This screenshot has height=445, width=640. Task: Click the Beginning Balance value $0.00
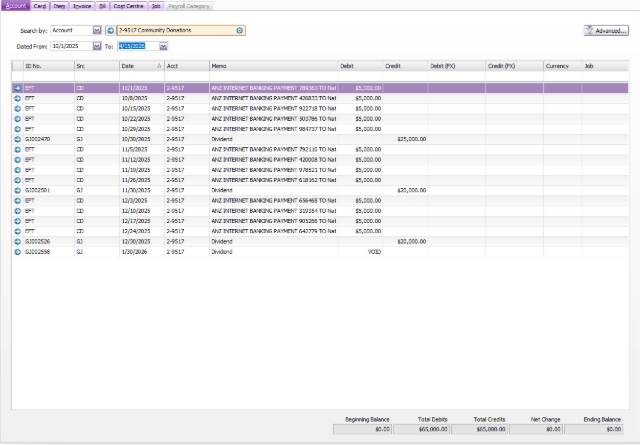[362, 429]
